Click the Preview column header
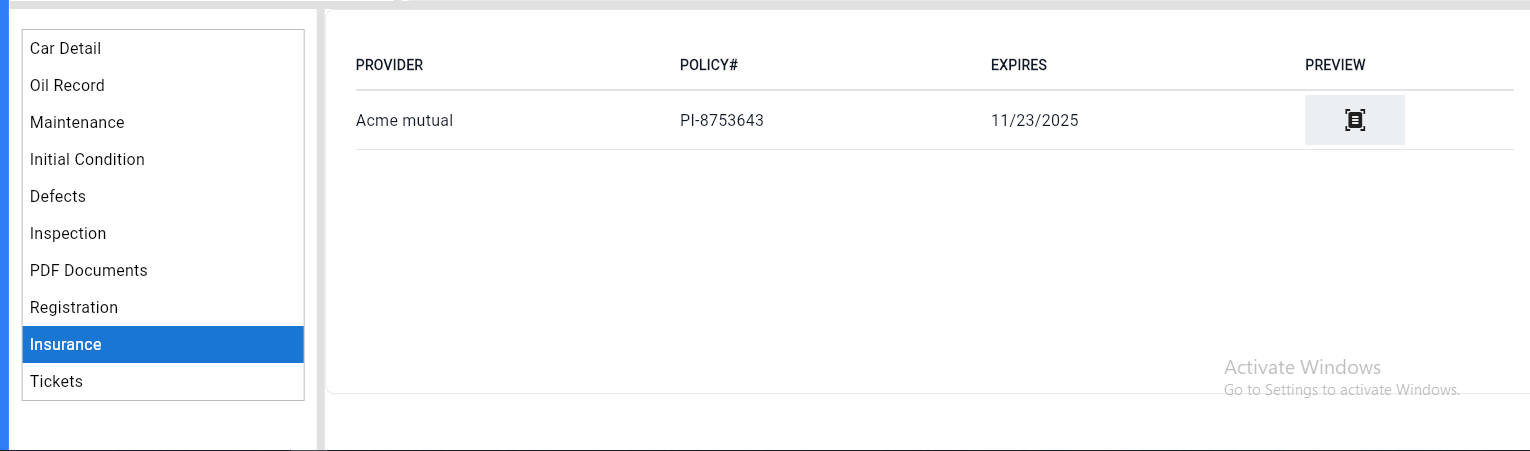Viewport: 1530px width, 451px height. click(x=1335, y=65)
